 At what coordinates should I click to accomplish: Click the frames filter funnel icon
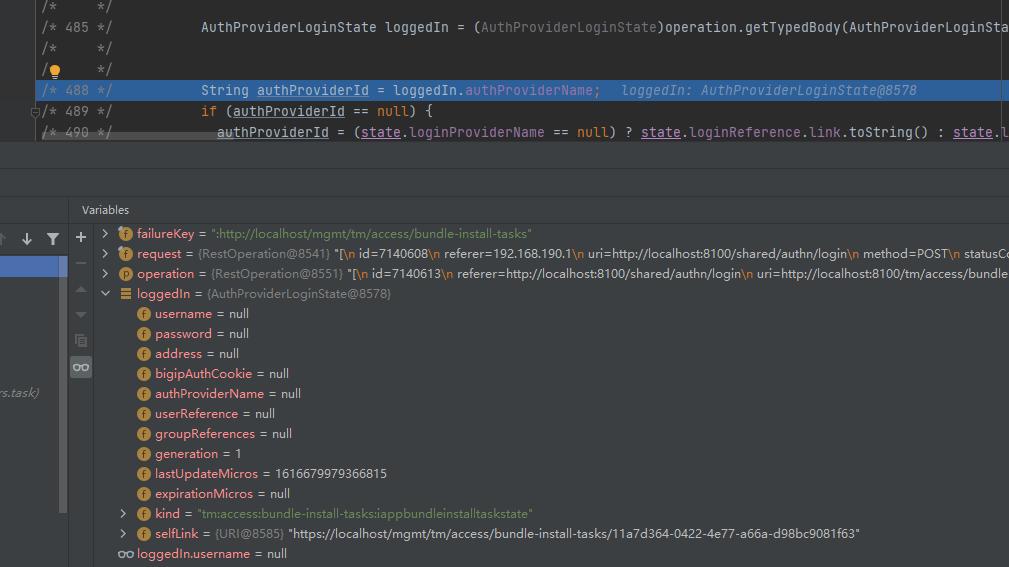(53, 239)
